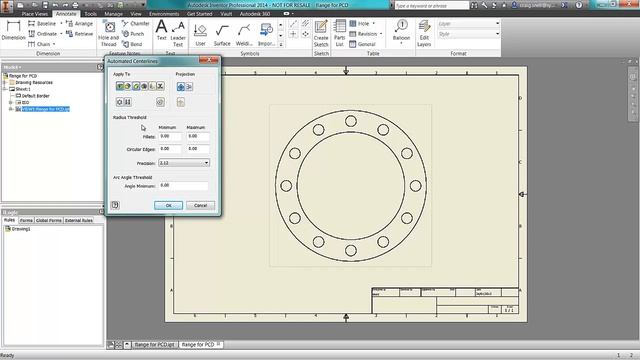The image size is (640, 360).
Task: Confirm with OK in Automated Centerlines
Action: point(169,205)
